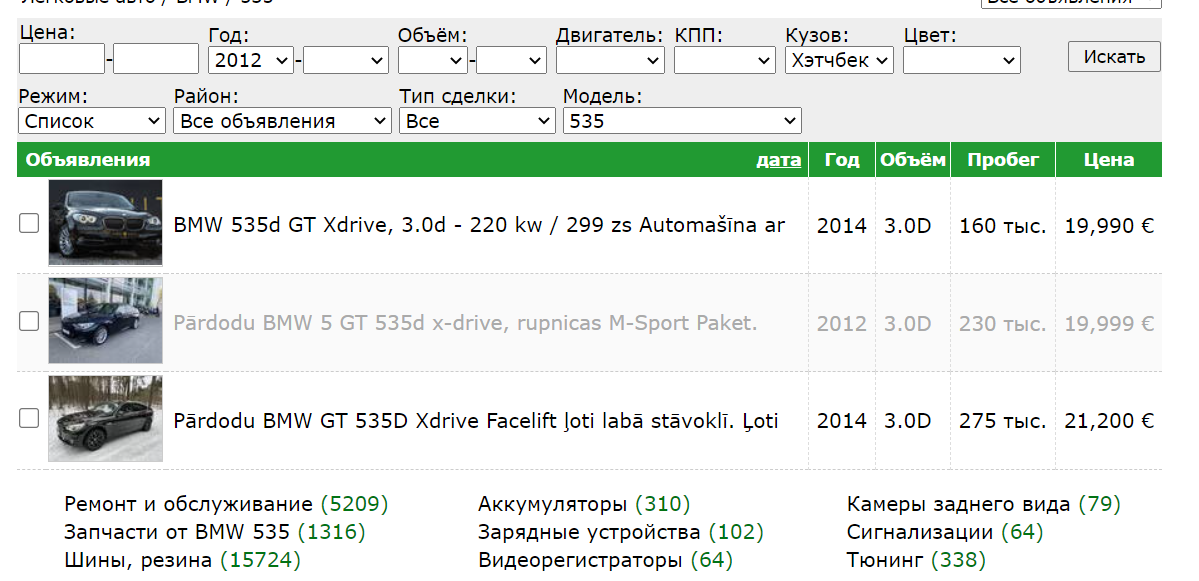The width and height of the screenshot is (1199, 581).
Task: Open the Цвет color dropdown
Action: click(961, 60)
